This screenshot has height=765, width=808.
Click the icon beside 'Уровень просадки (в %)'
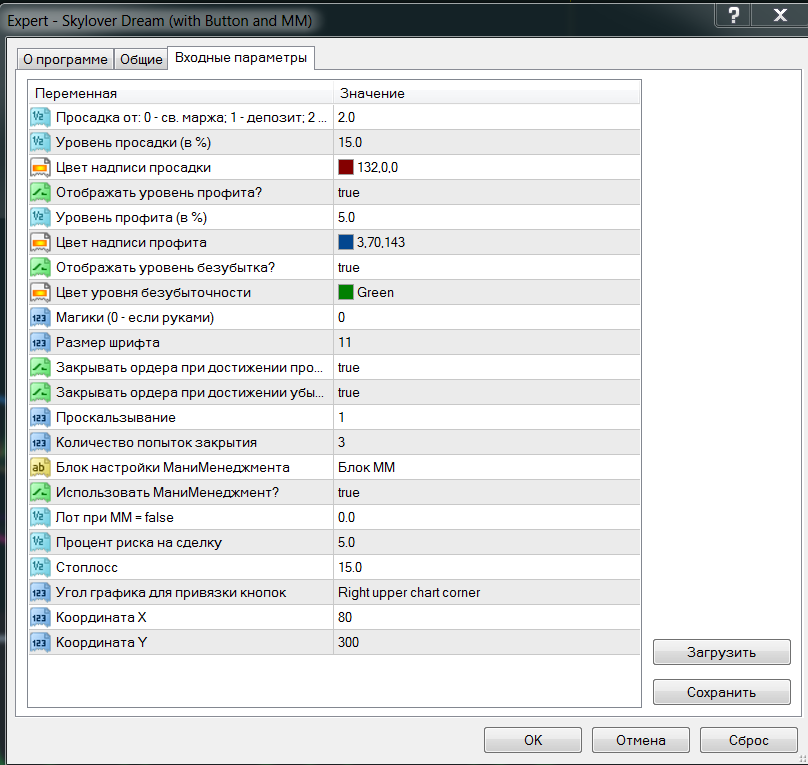coord(40,142)
